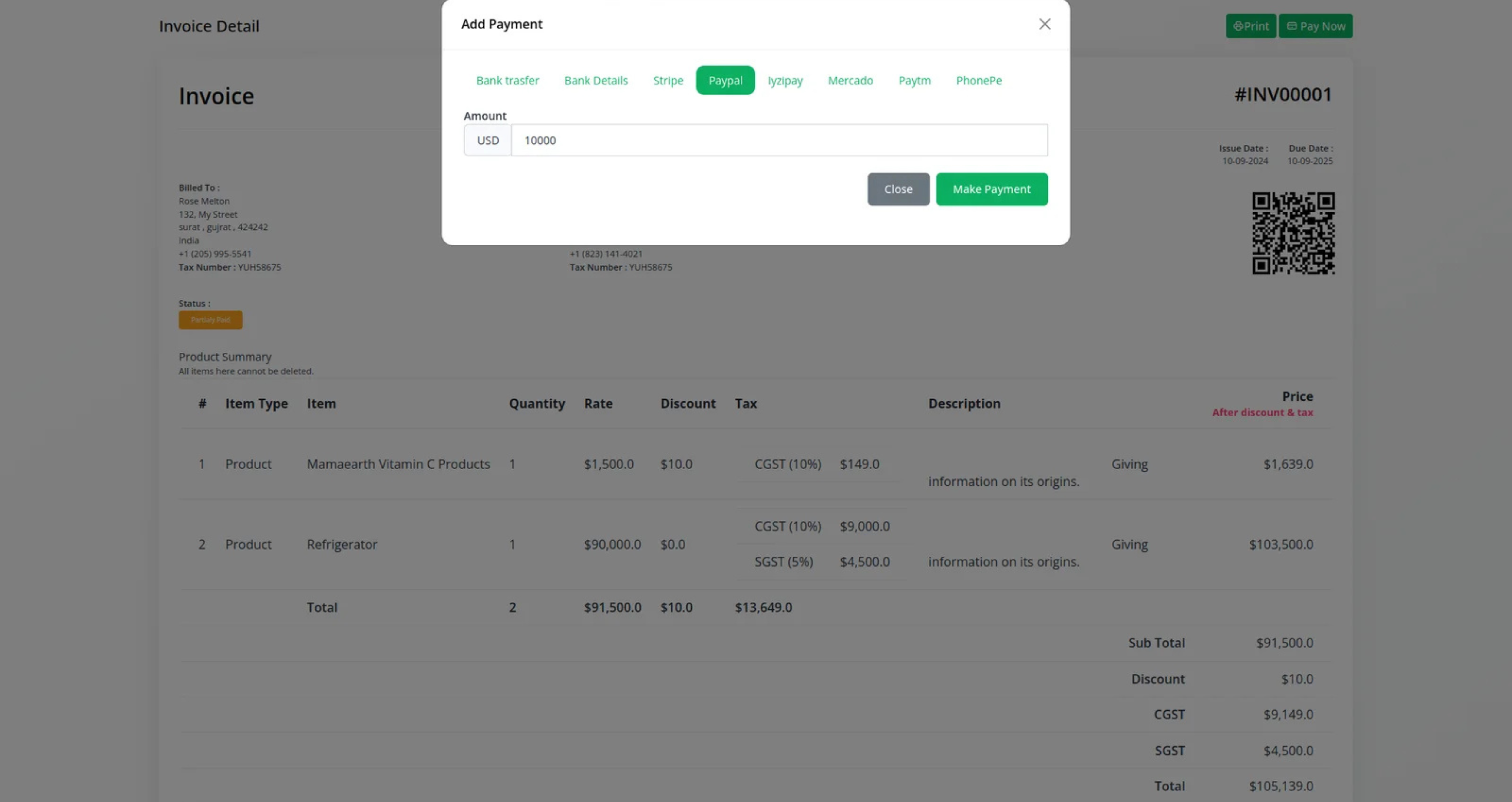Click the Amount input field
This screenshot has width=1512, height=802.
pos(778,140)
